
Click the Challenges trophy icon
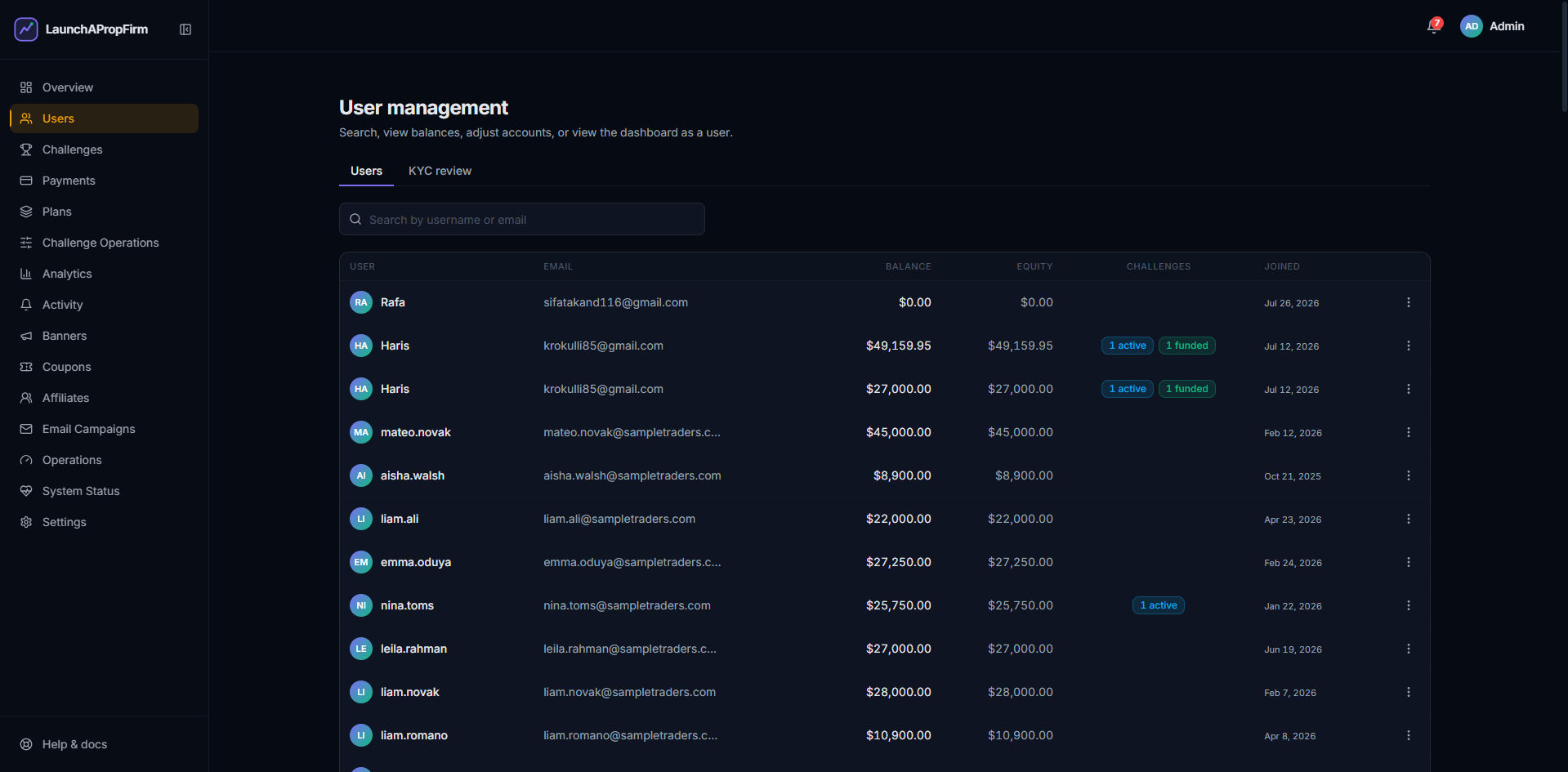click(26, 149)
